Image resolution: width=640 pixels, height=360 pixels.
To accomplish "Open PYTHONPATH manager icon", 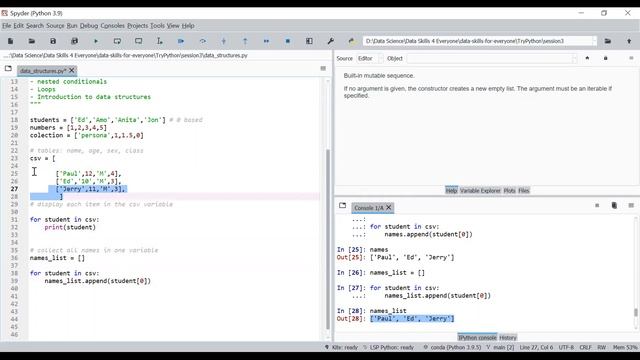I will coord(351,41).
